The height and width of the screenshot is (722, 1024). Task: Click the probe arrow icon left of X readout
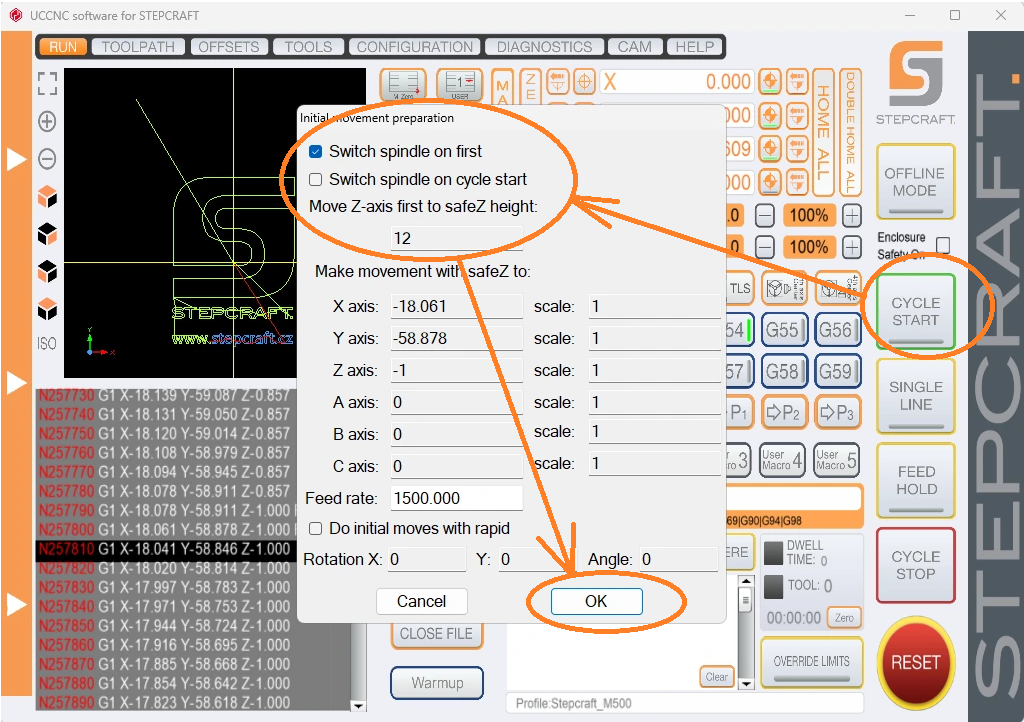557,82
